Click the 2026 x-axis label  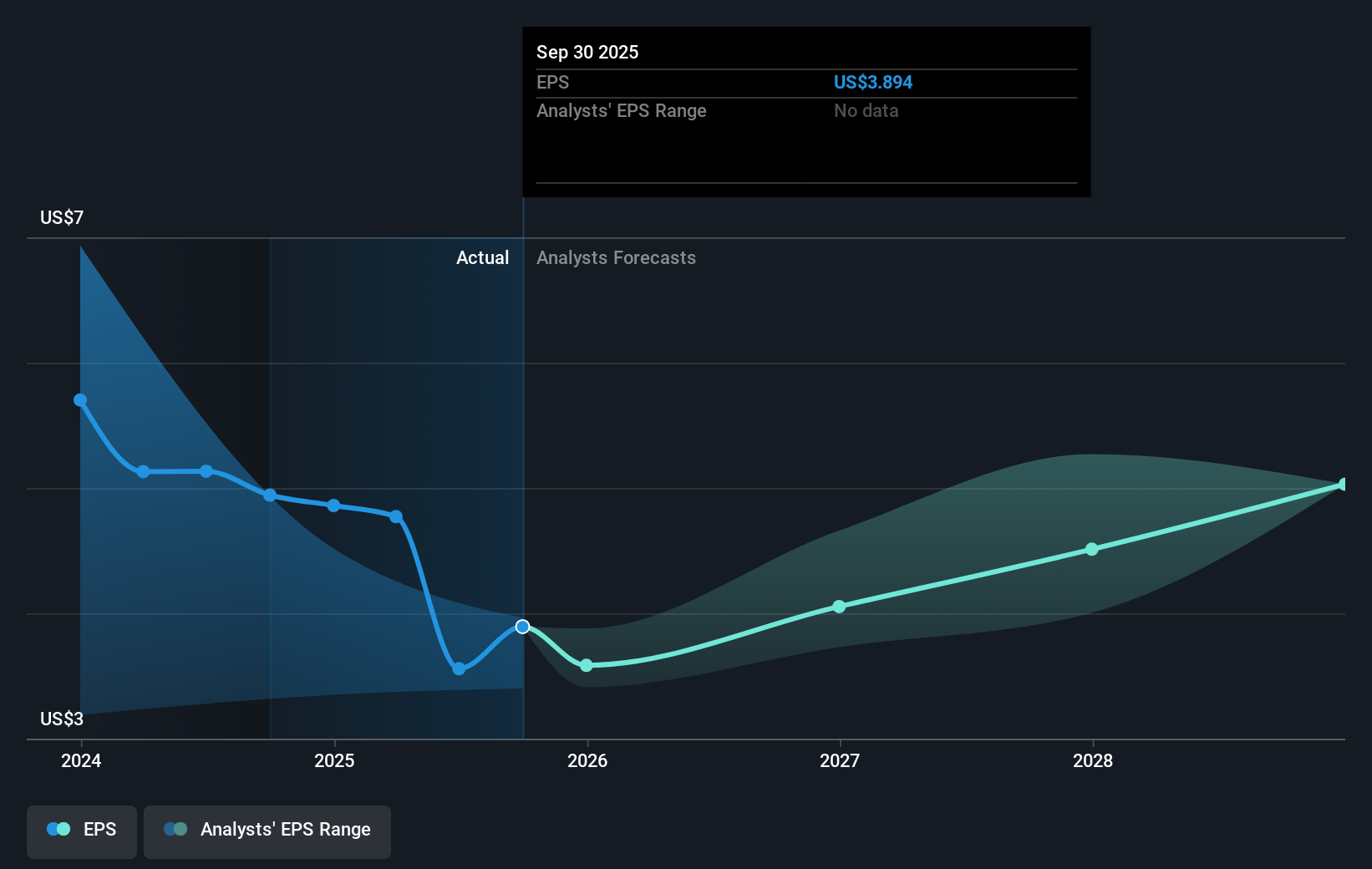587,760
